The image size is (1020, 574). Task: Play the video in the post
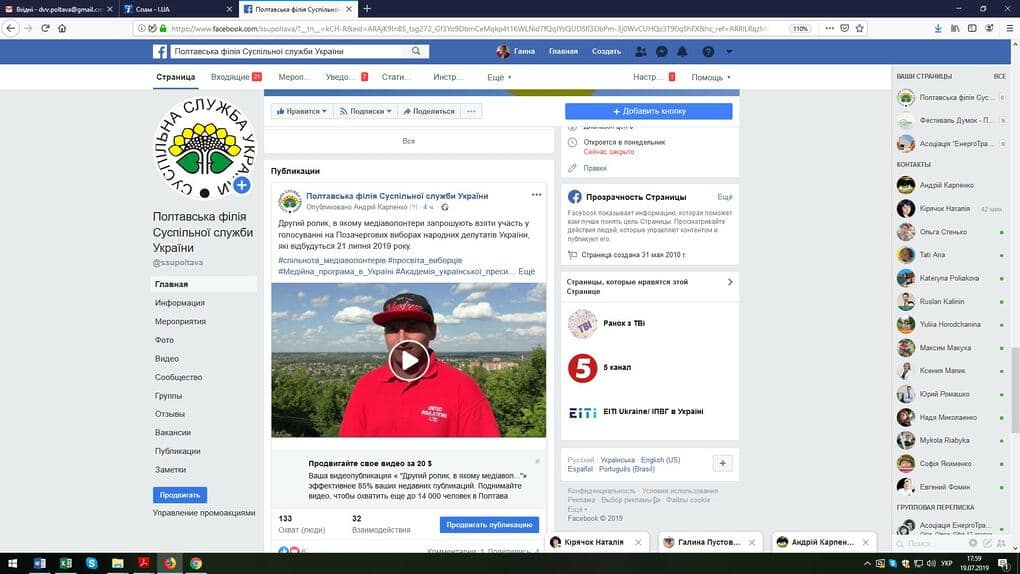409,360
